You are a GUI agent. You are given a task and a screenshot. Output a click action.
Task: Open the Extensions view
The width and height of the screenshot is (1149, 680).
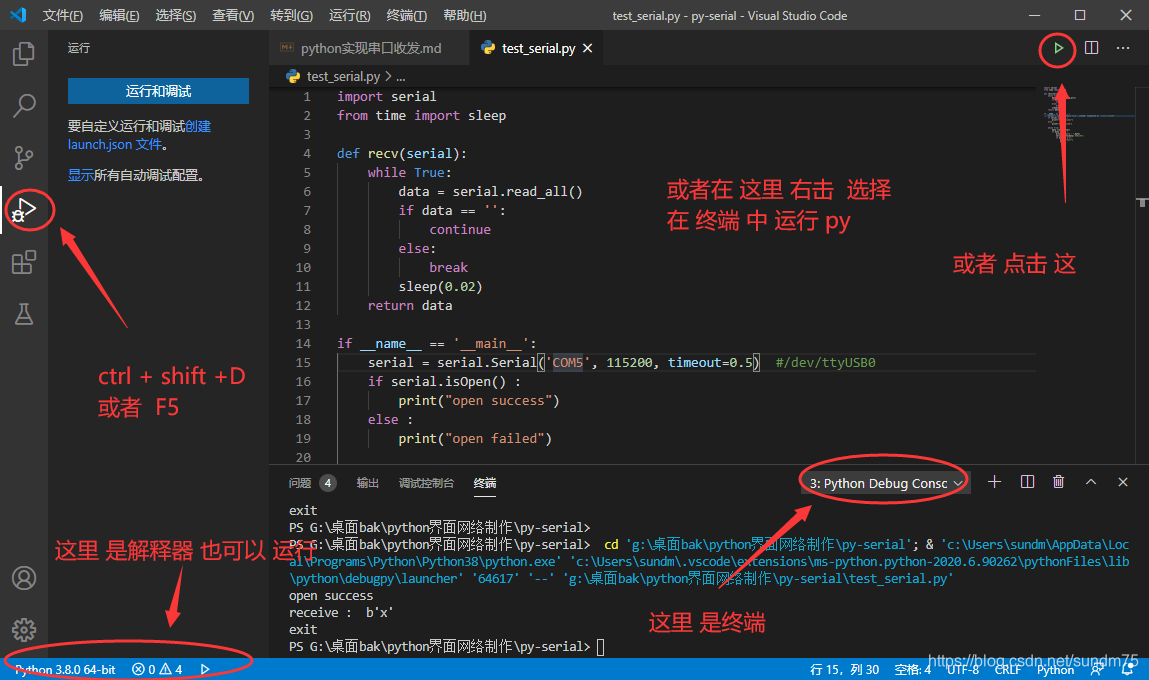[23, 262]
